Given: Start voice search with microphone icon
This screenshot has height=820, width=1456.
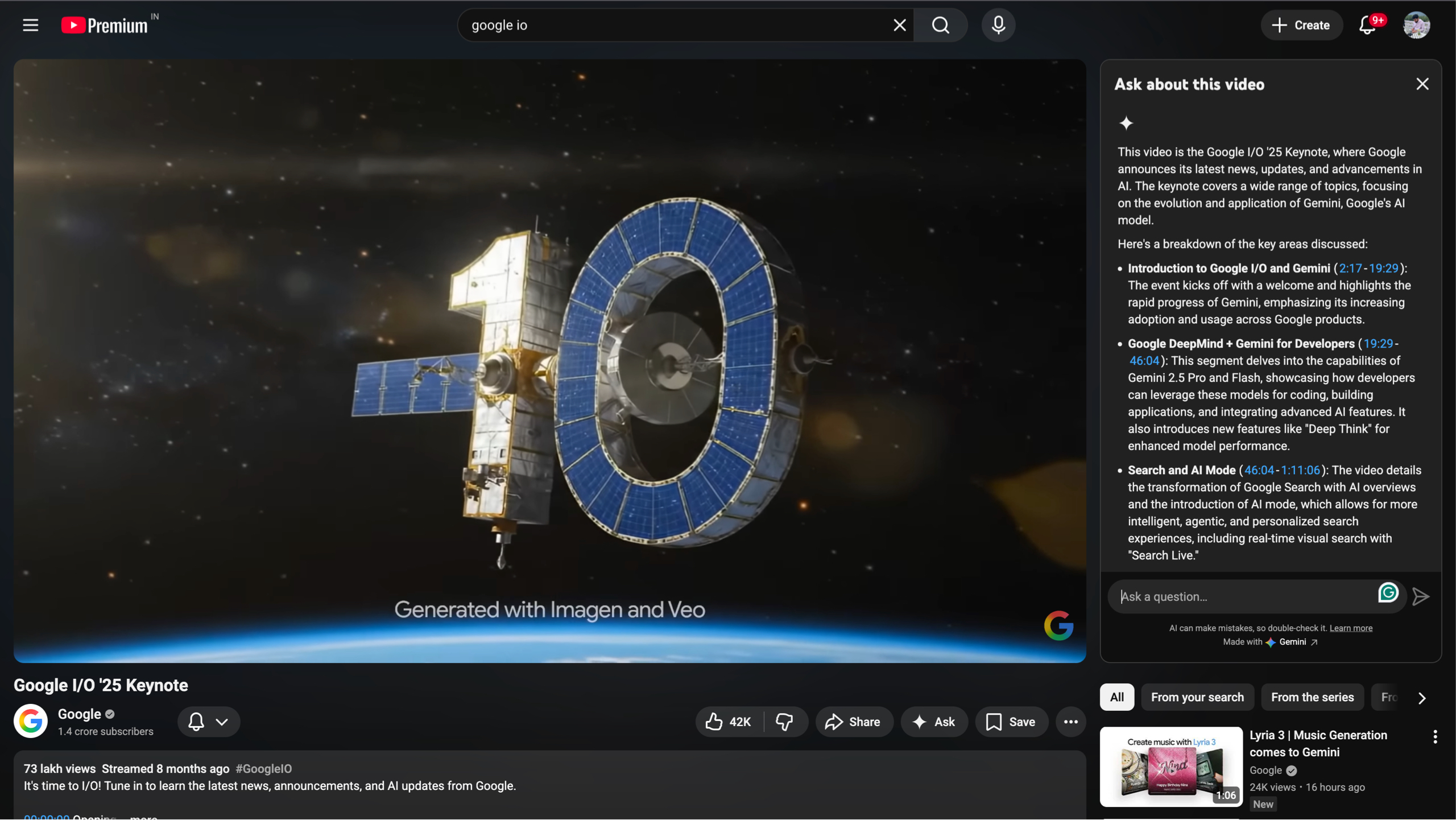Looking at the screenshot, I should 998,25.
